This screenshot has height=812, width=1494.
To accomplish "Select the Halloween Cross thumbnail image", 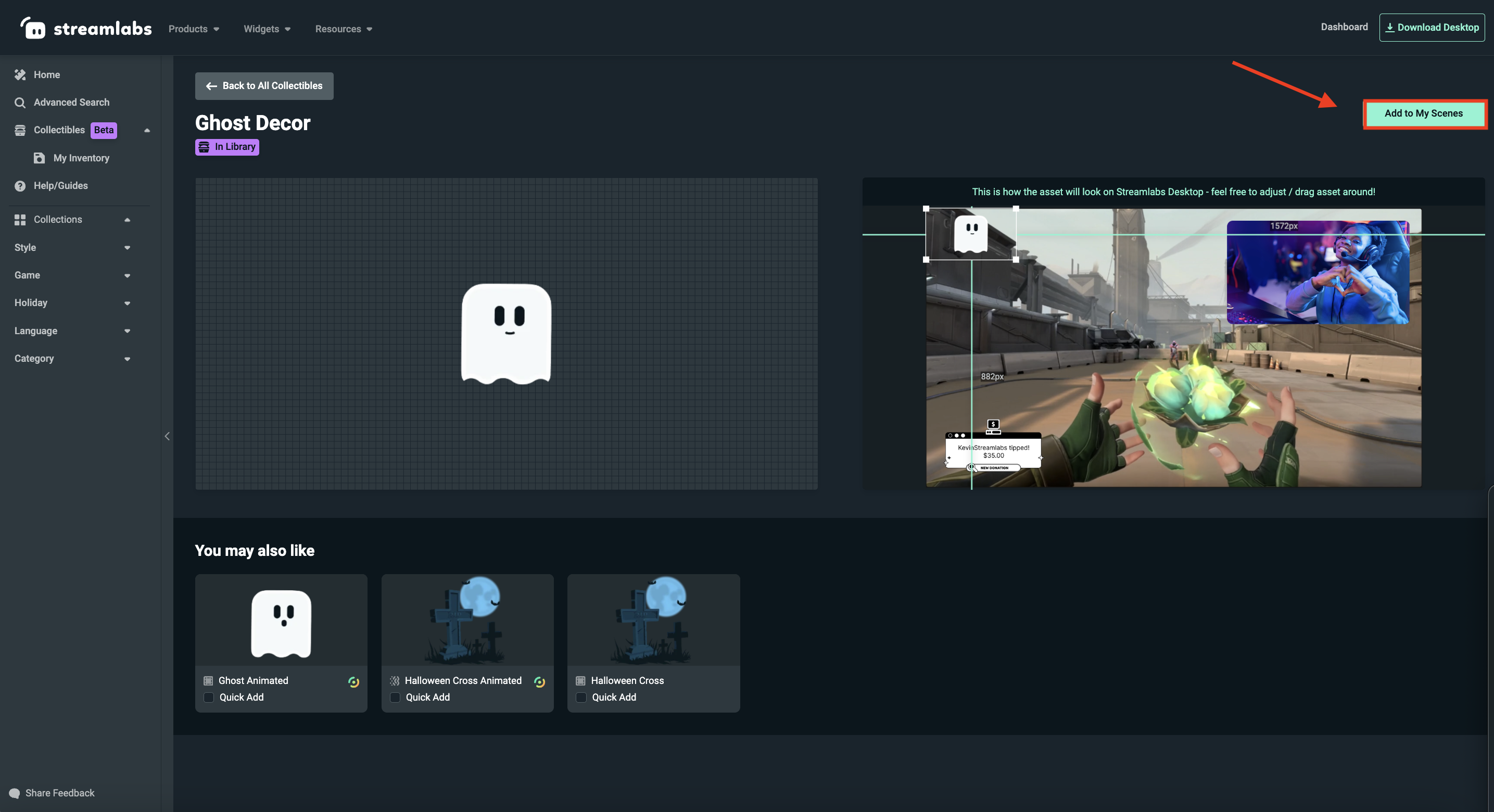I will click(x=653, y=619).
